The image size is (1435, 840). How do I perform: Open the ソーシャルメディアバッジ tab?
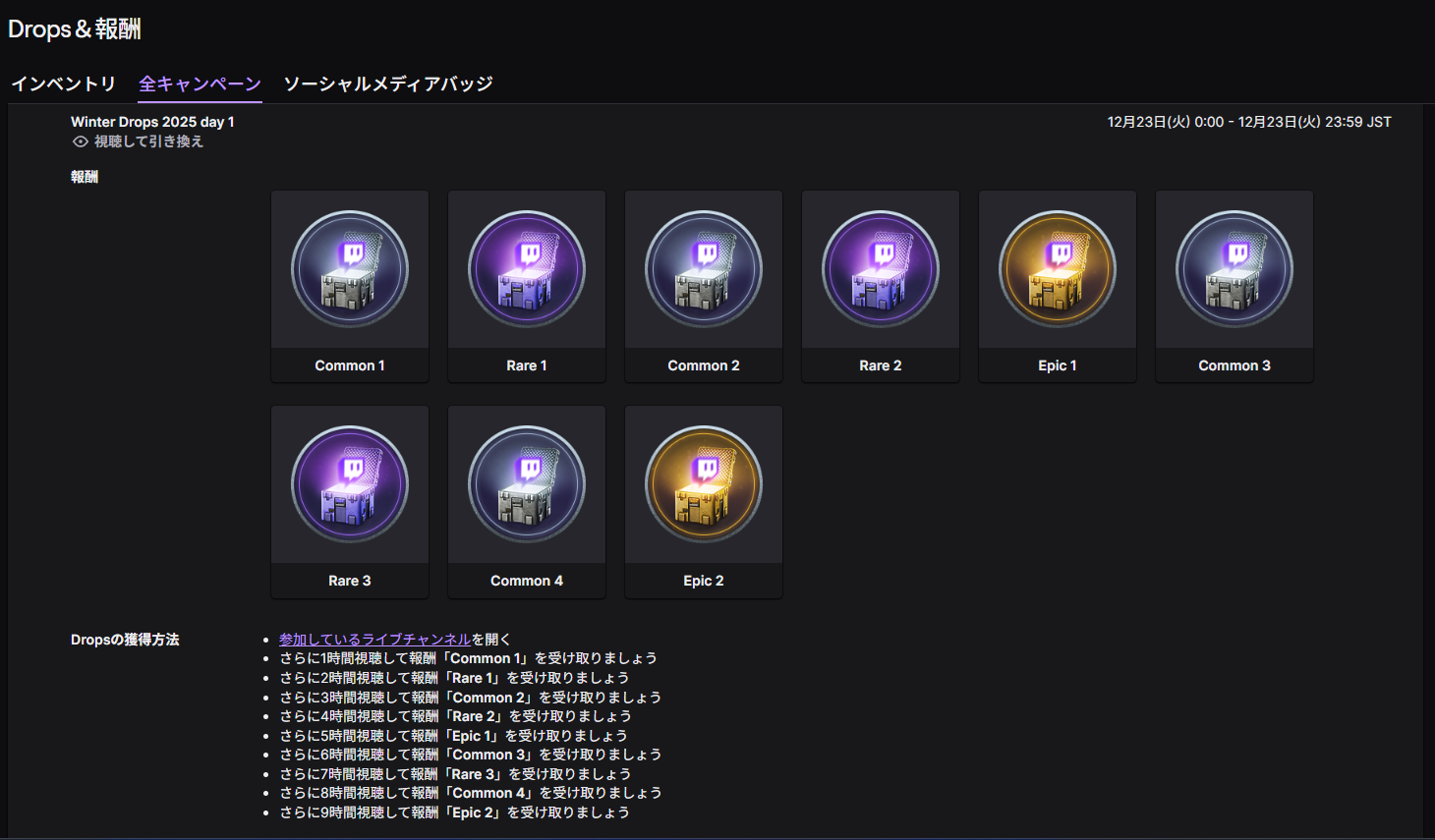pyautogui.click(x=388, y=84)
